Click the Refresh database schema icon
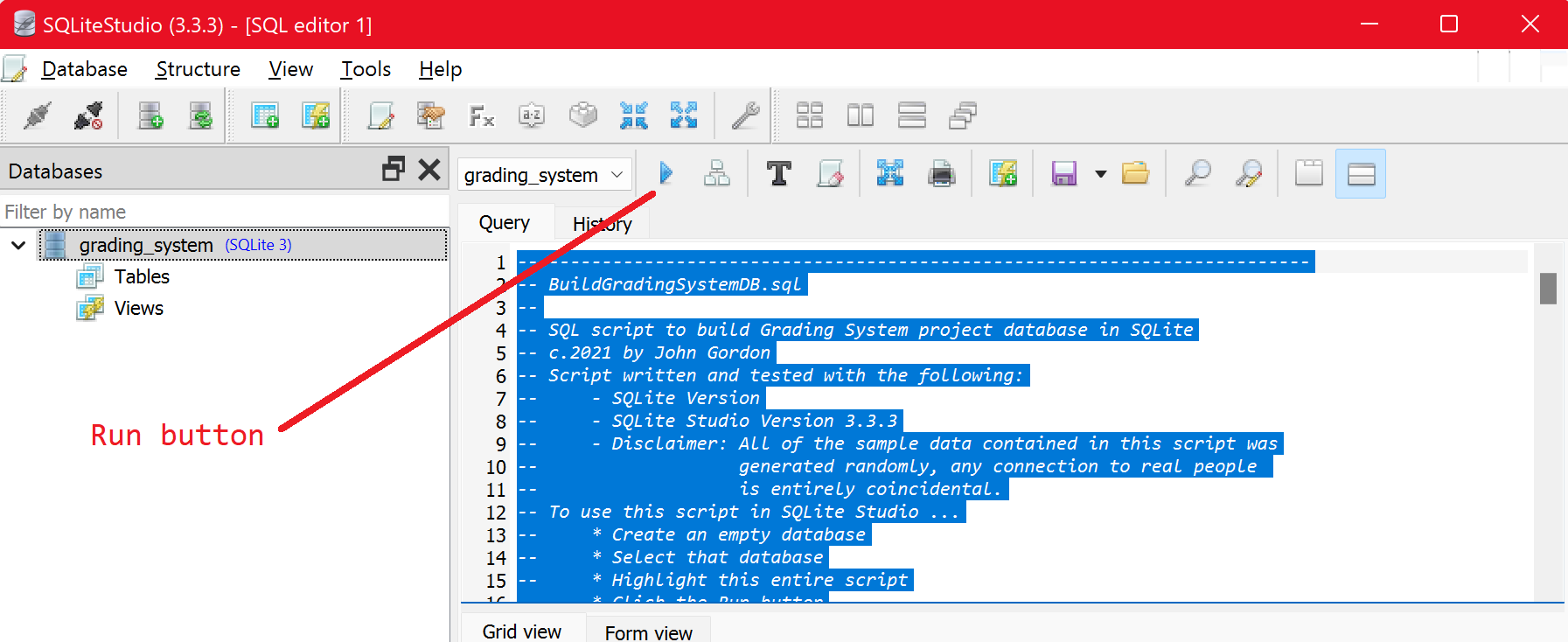 coord(201,115)
